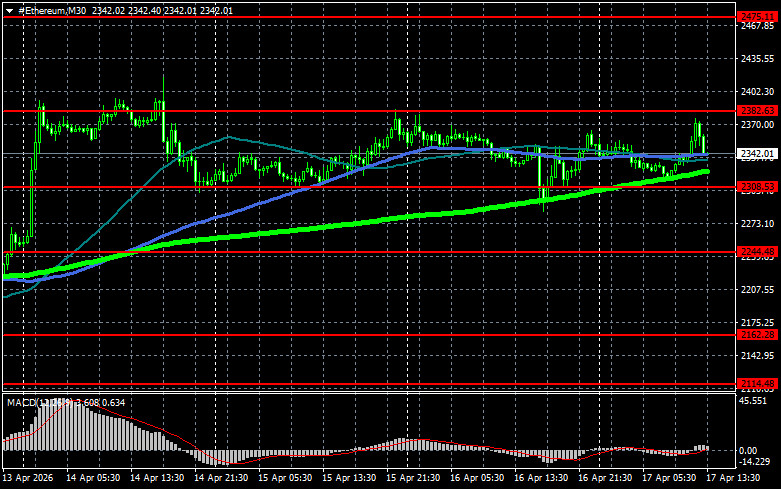781x489 pixels.
Task: Click the current price tag 2342.01 on axis
Action: (x=758, y=153)
